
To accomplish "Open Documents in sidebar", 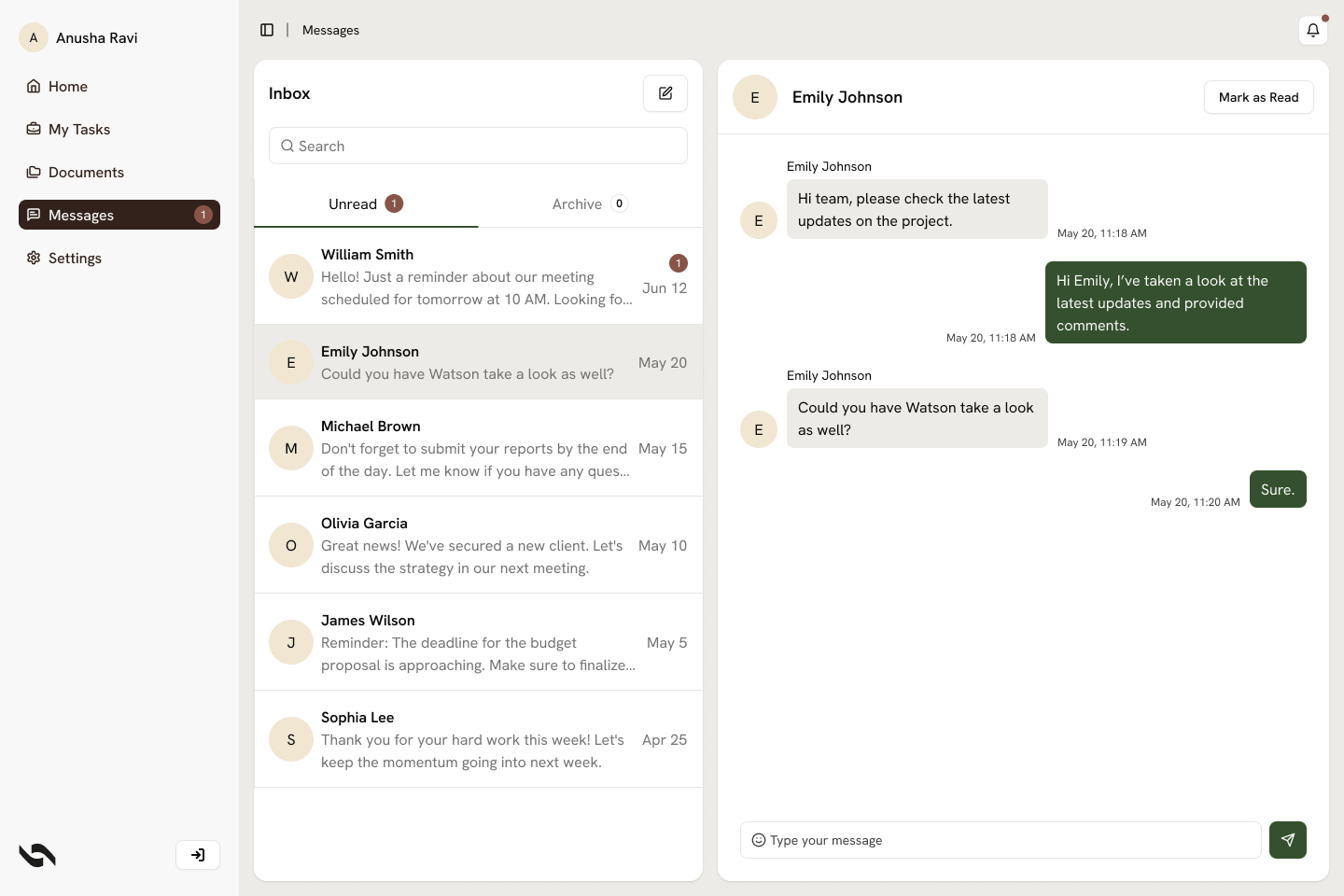I will (x=119, y=172).
